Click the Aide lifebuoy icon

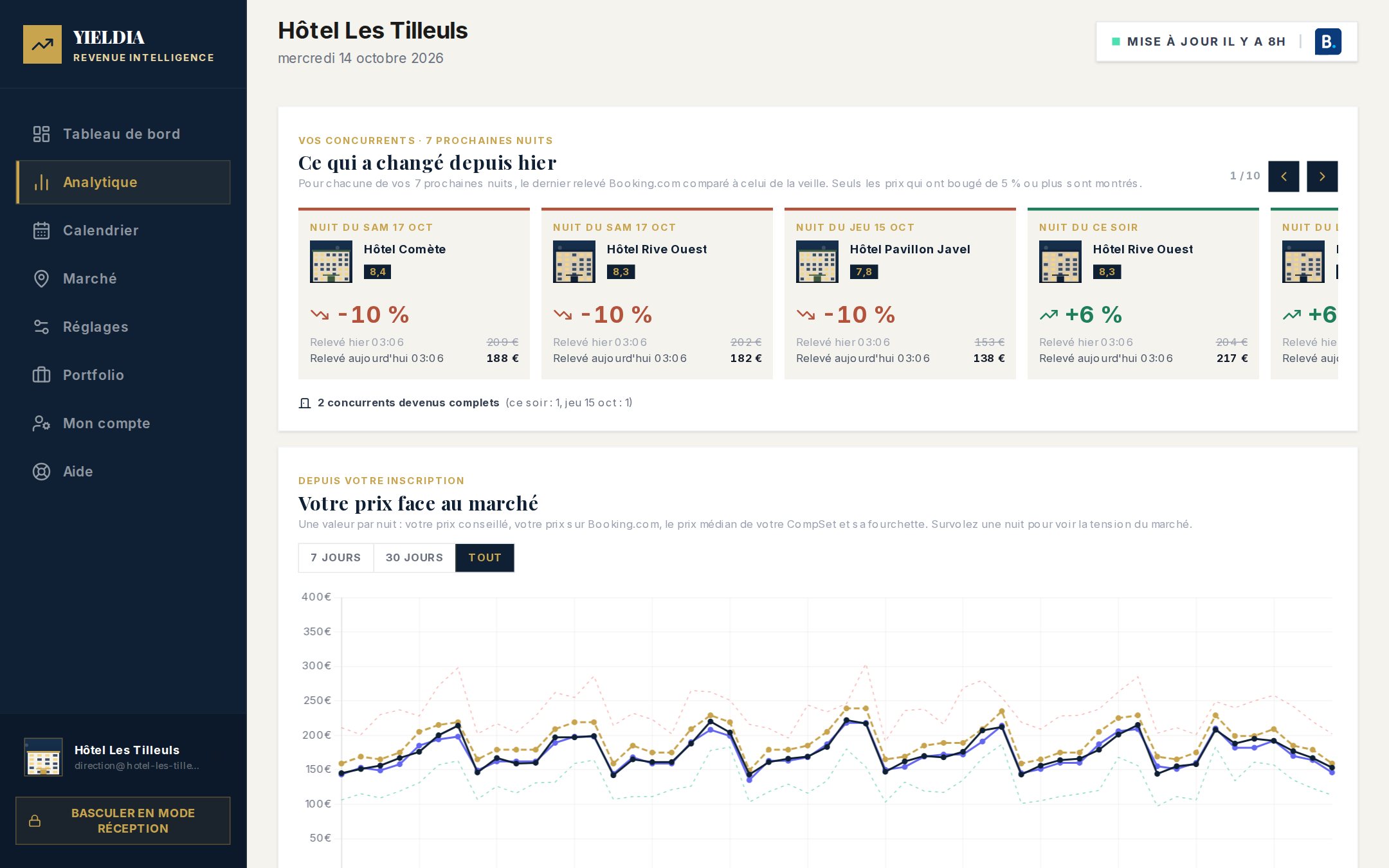41,471
